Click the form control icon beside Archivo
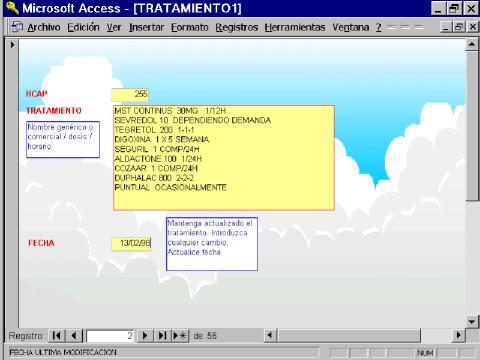Viewport: 480px width, 360px height. pos(17,27)
